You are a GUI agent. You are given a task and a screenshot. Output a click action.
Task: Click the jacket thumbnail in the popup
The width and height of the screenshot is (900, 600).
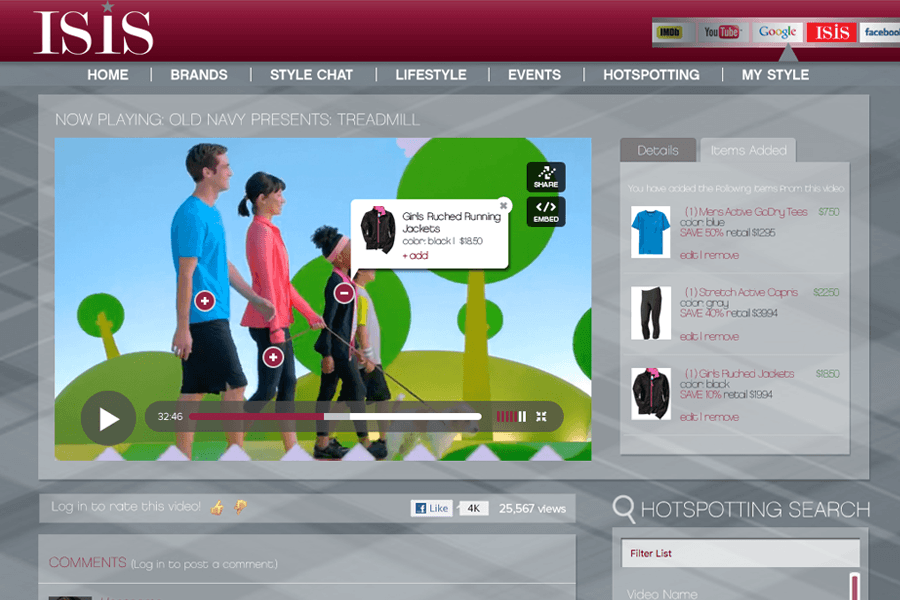point(378,230)
